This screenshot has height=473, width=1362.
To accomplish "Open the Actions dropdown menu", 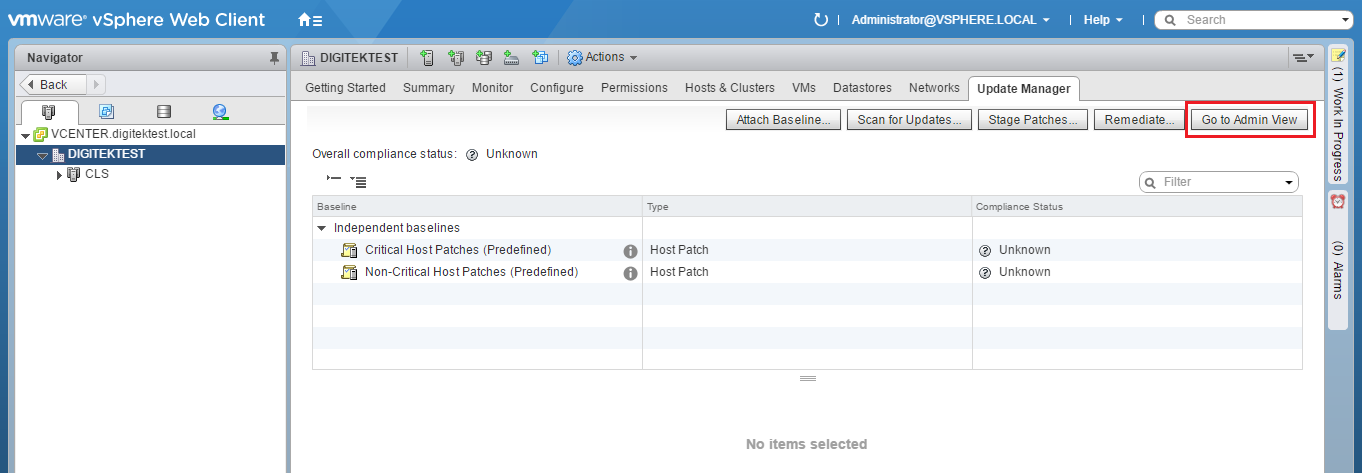I will coord(602,58).
